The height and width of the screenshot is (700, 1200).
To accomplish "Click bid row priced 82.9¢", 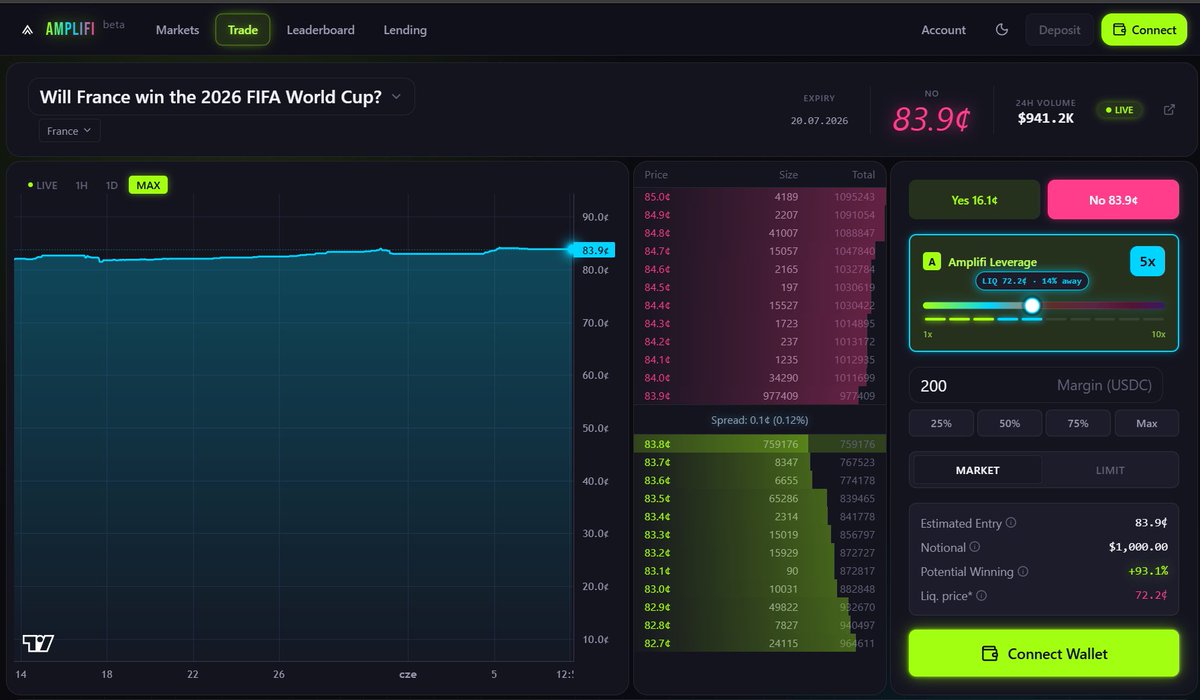I will tap(759, 606).
